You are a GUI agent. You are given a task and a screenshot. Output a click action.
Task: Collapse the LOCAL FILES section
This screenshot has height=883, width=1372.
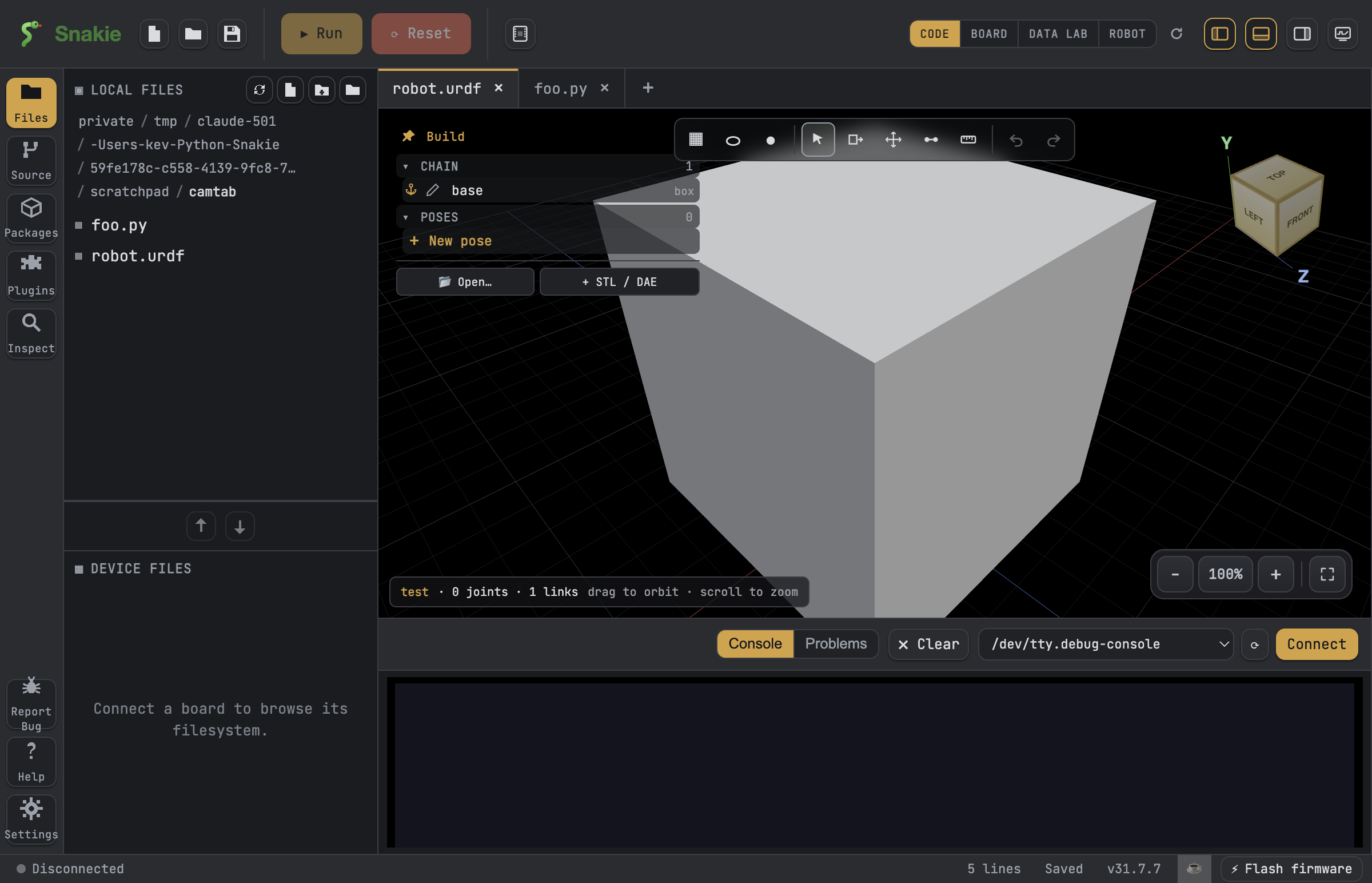pos(79,90)
